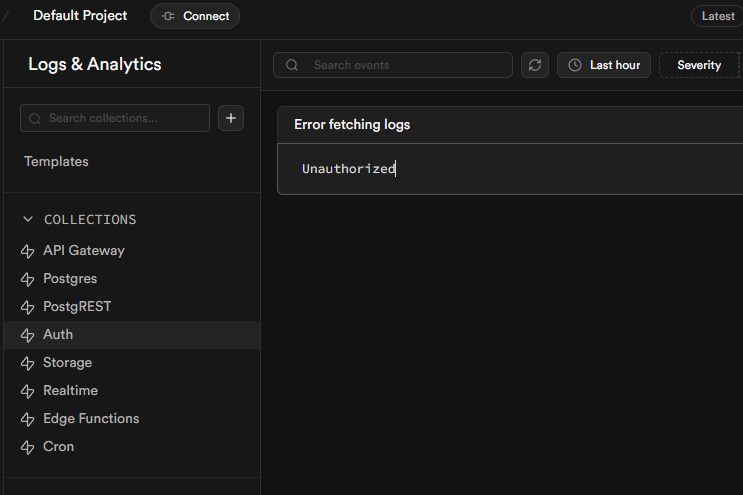Image resolution: width=743 pixels, height=495 pixels.
Task: Click the lightning icon beside Edge Functions
Action: (x=28, y=419)
